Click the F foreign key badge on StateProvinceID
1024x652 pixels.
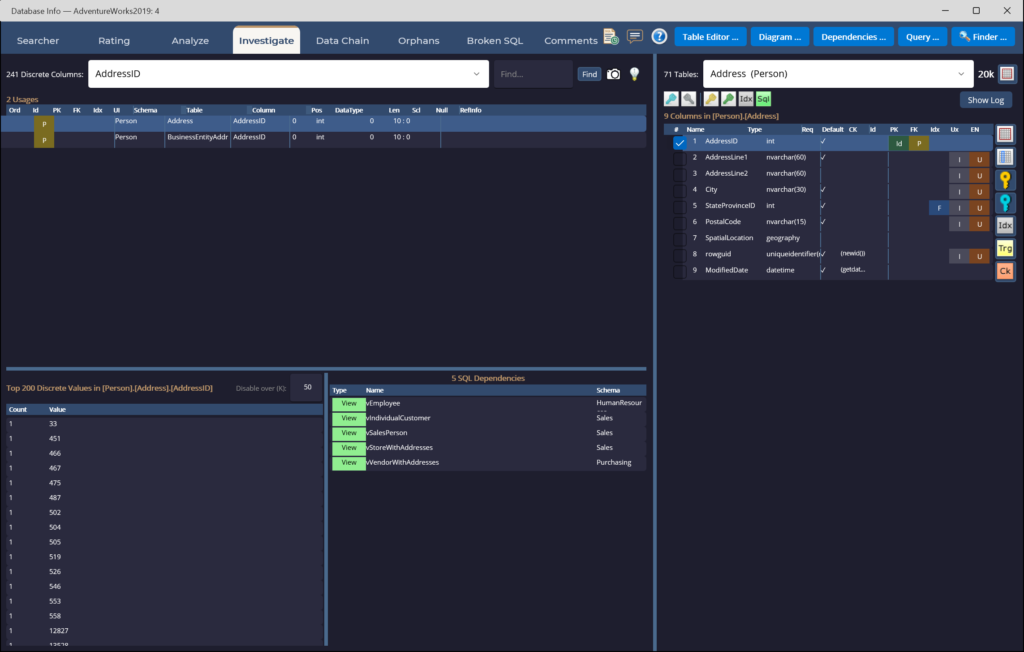coord(939,208)
